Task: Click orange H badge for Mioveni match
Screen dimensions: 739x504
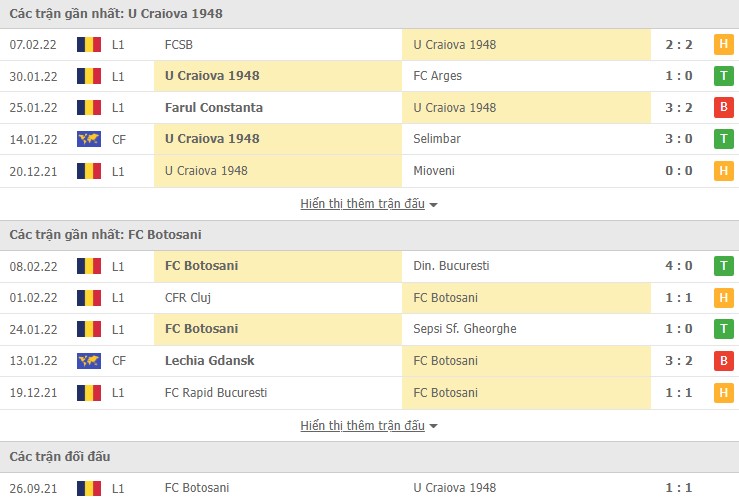Action: click(x=723, y=171)
